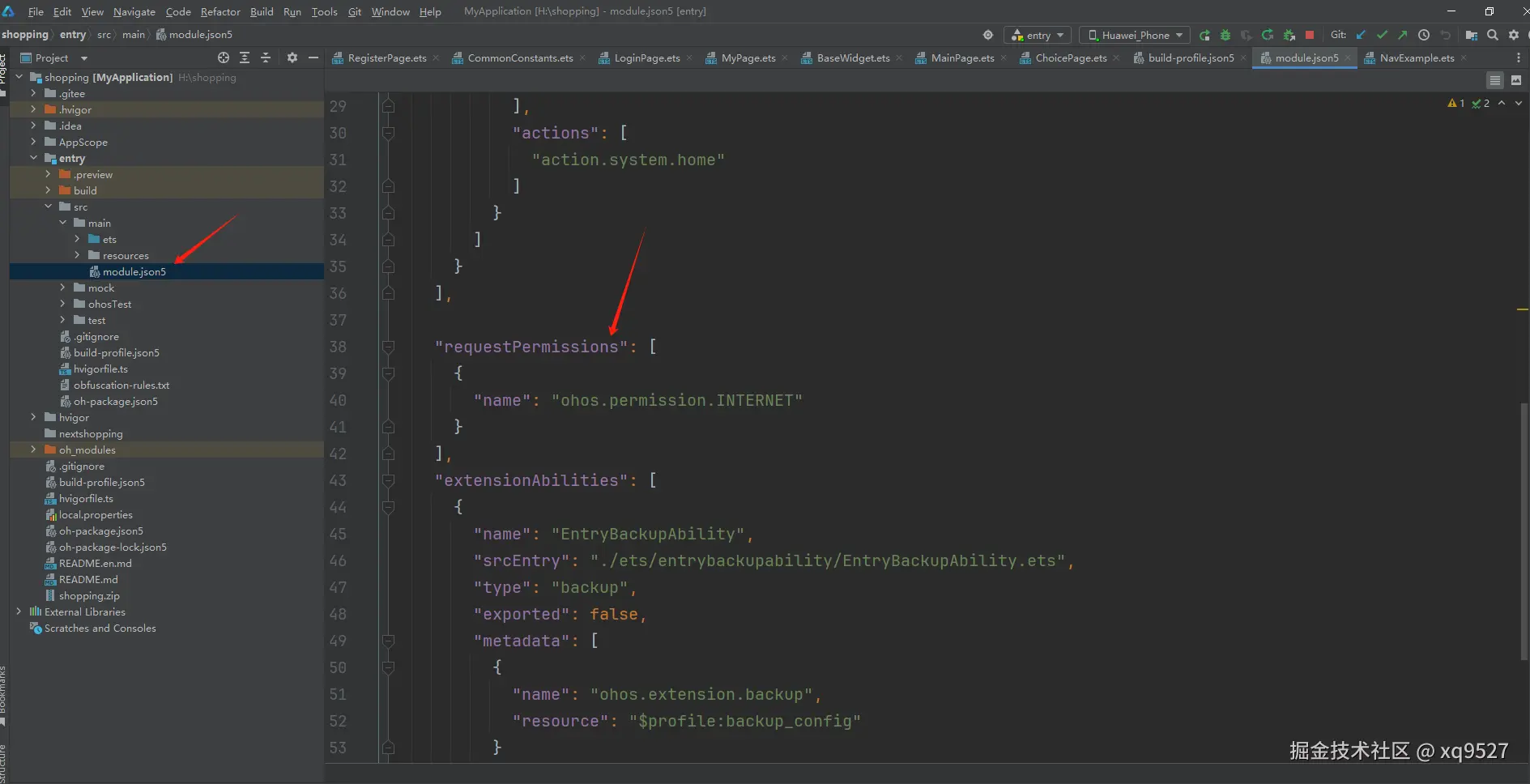
Task: Open the entry run configuration dropdown
Action: coord(1038,35)
